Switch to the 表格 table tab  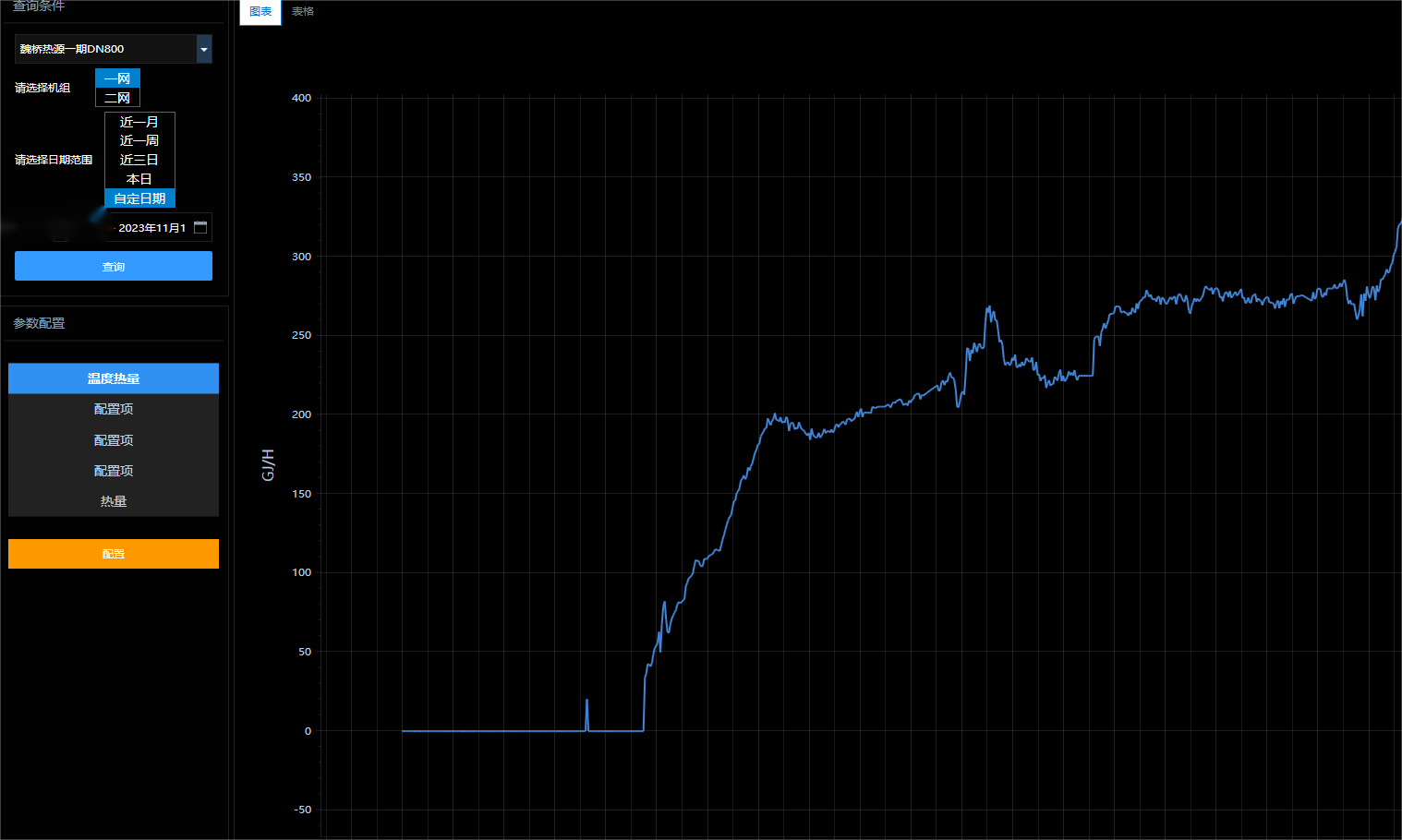(303, 12)
